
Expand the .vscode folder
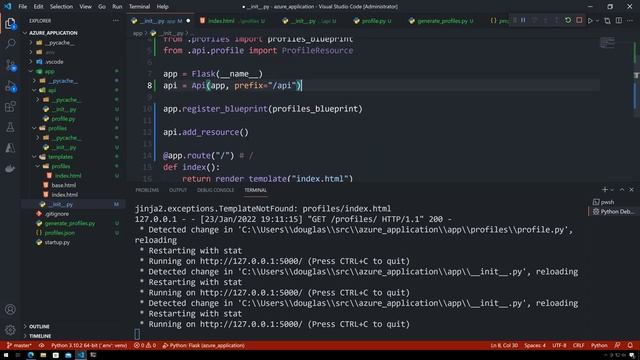tap(54, 62)
